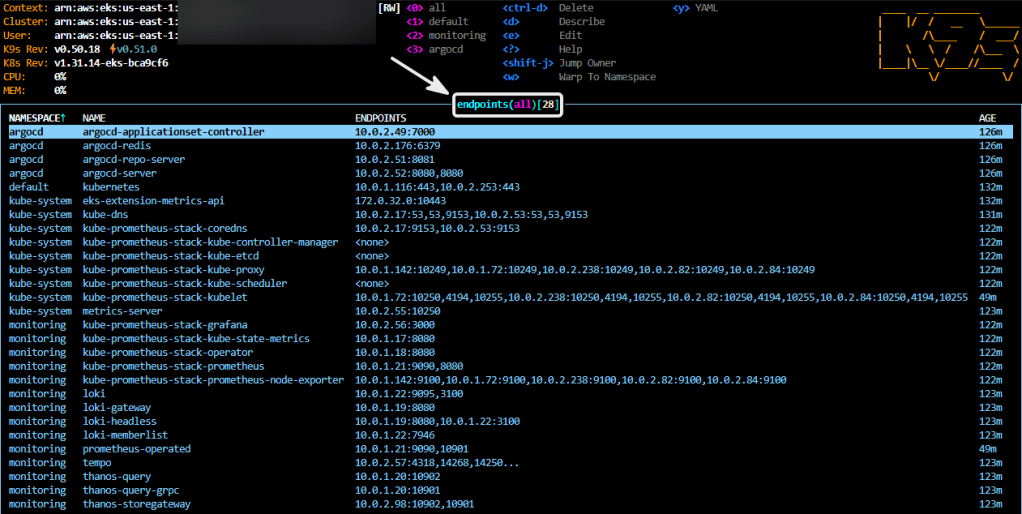
Task: Select the argocd-server row
Action: 510,173
